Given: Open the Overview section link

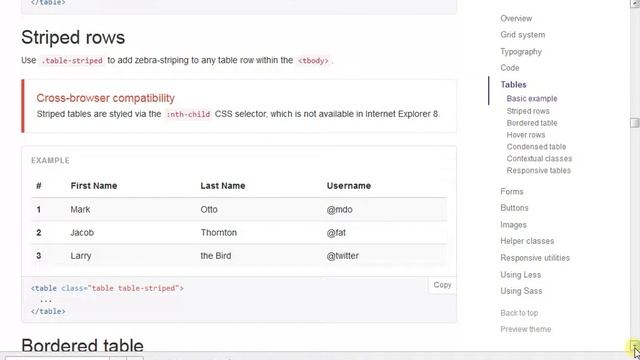Looking at the screenshot, I should [516, 18].
